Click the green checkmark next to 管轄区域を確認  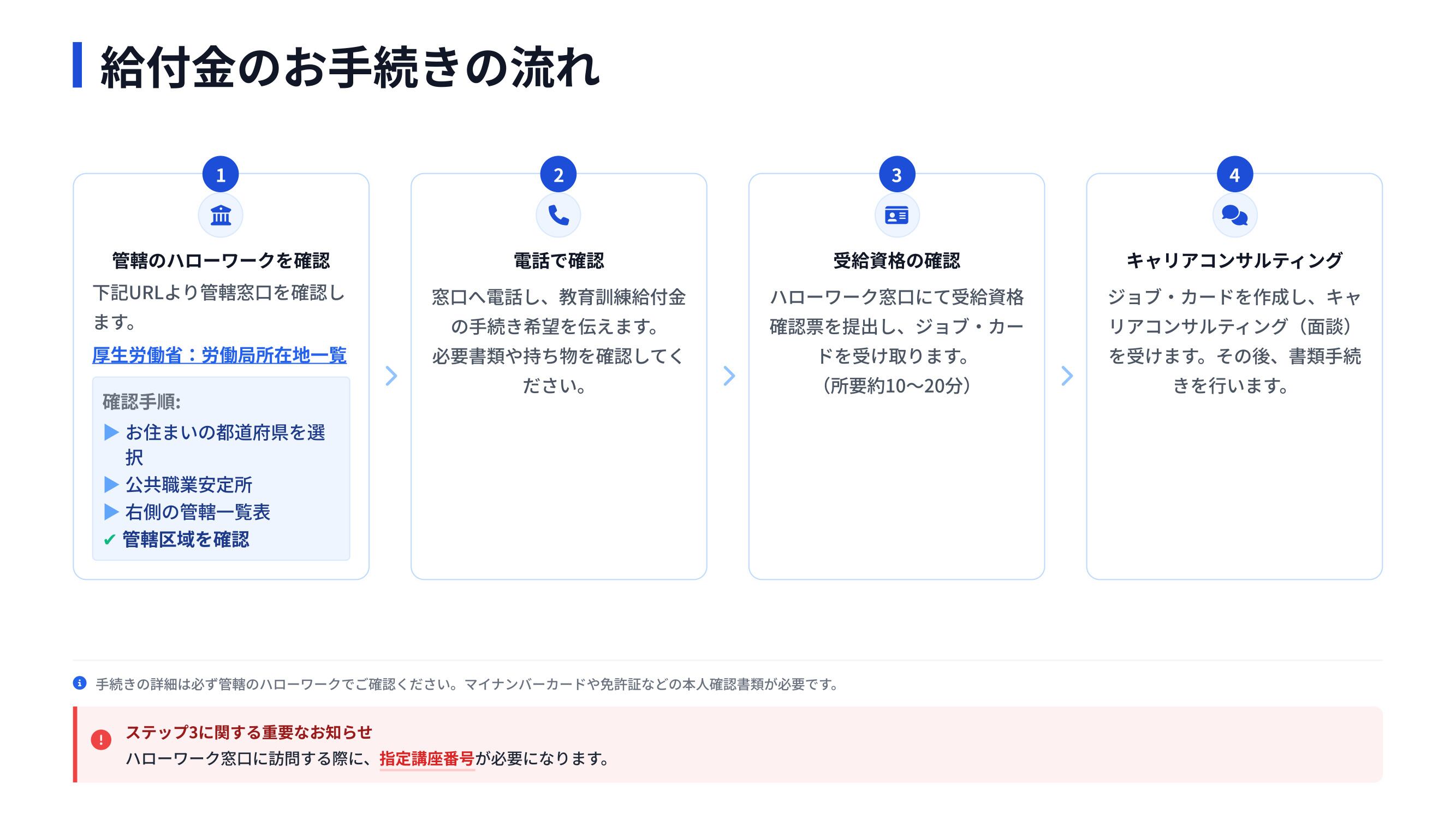click(110, 540)
